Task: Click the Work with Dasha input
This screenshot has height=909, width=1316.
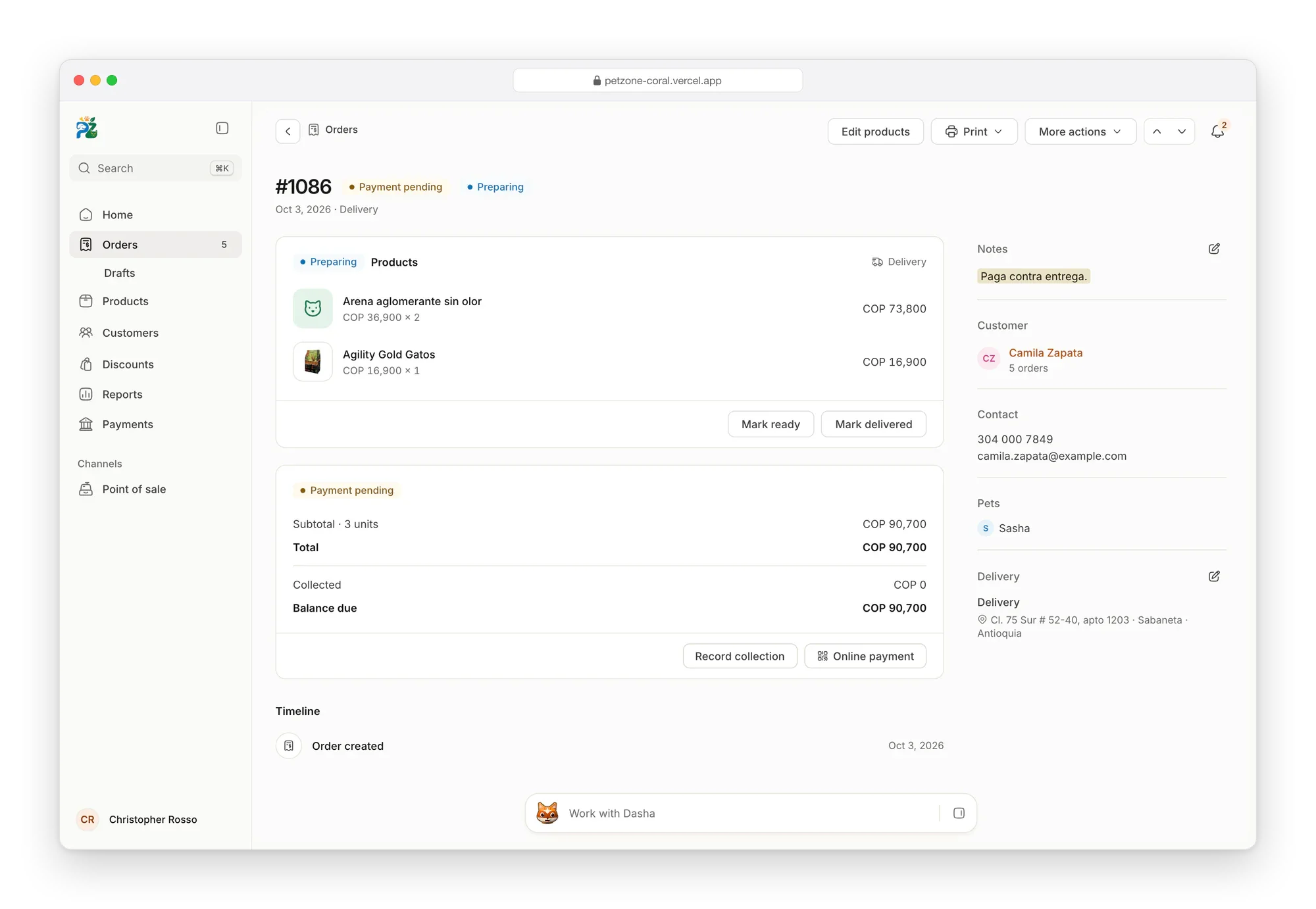Action: pyautogui.click(x=750, y=813)
